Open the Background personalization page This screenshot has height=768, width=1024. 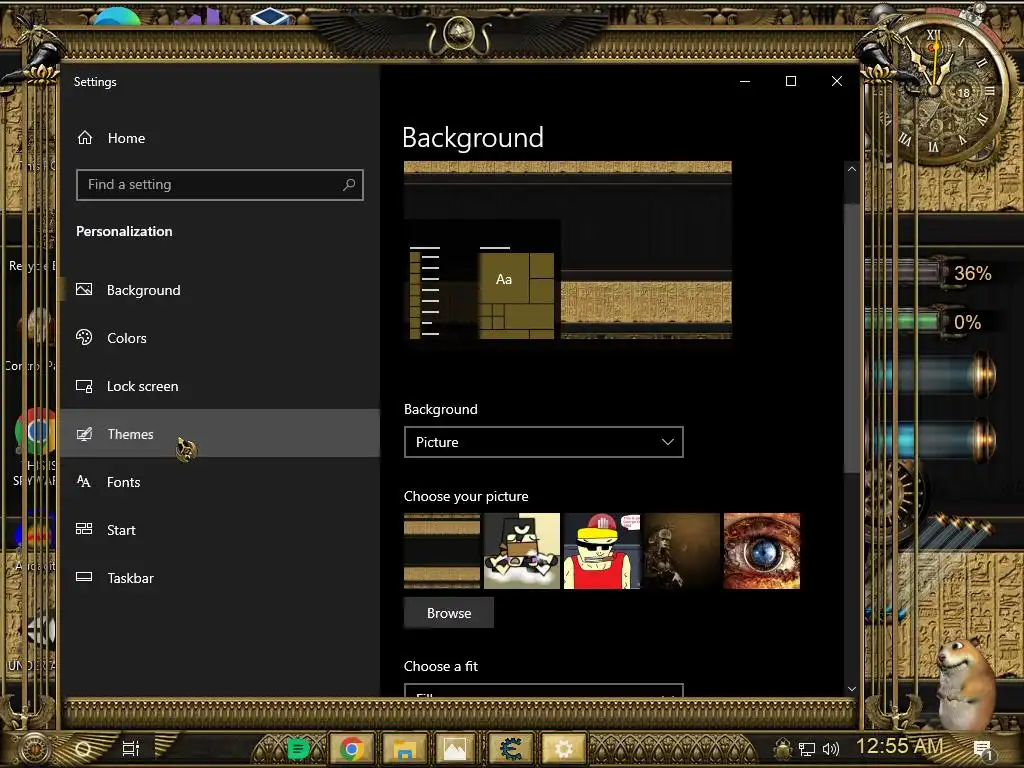pos(219,290)
